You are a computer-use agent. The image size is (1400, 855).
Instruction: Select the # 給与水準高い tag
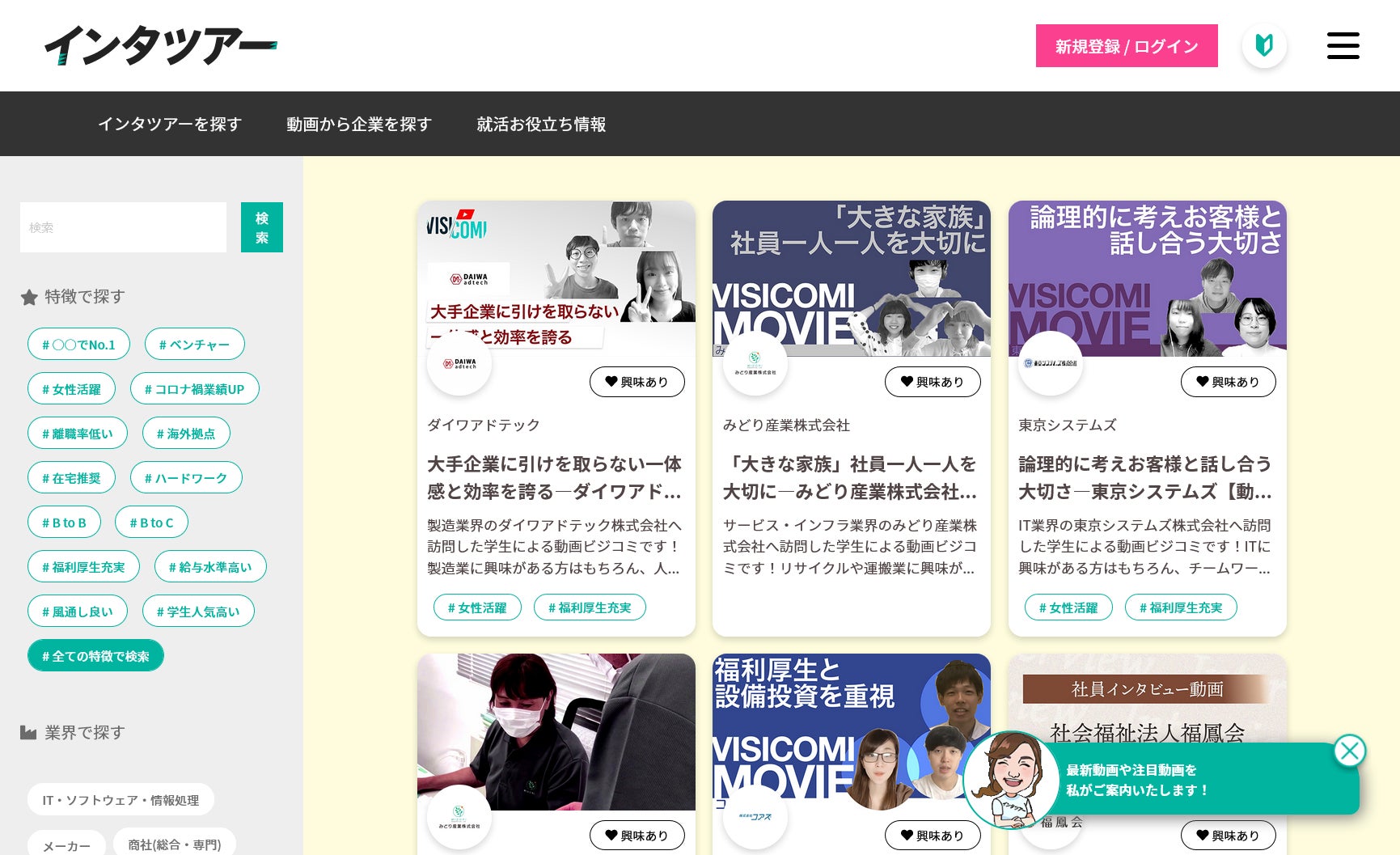point(210,566)
